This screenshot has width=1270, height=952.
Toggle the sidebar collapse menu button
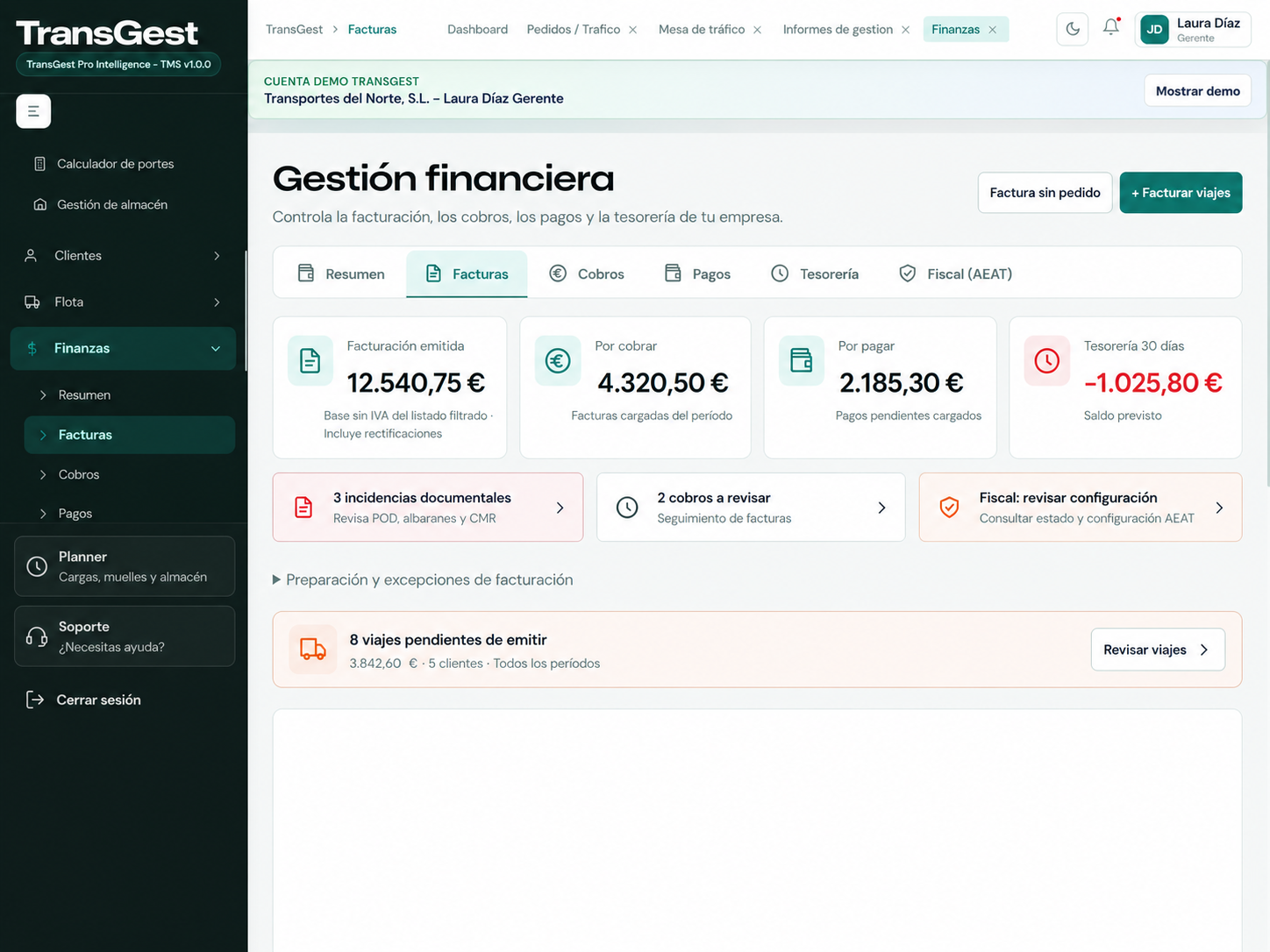click(x=33, y=111)
